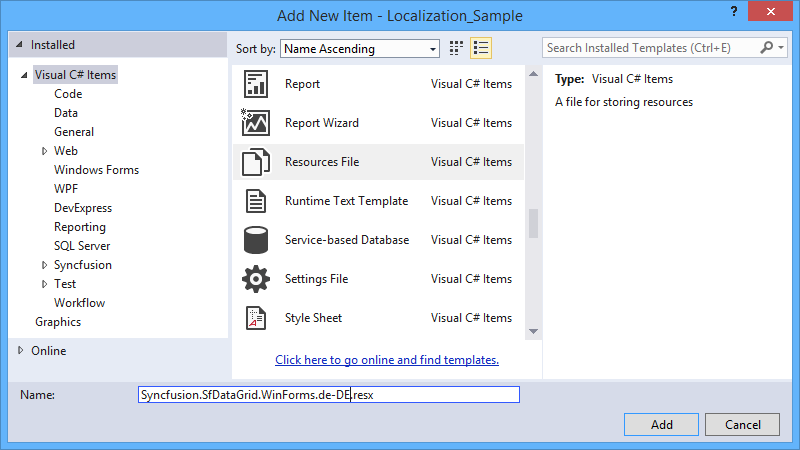Click the Cancel button
Screen dimensions: 800x450
pyautogui.click(x=742, y=424)
